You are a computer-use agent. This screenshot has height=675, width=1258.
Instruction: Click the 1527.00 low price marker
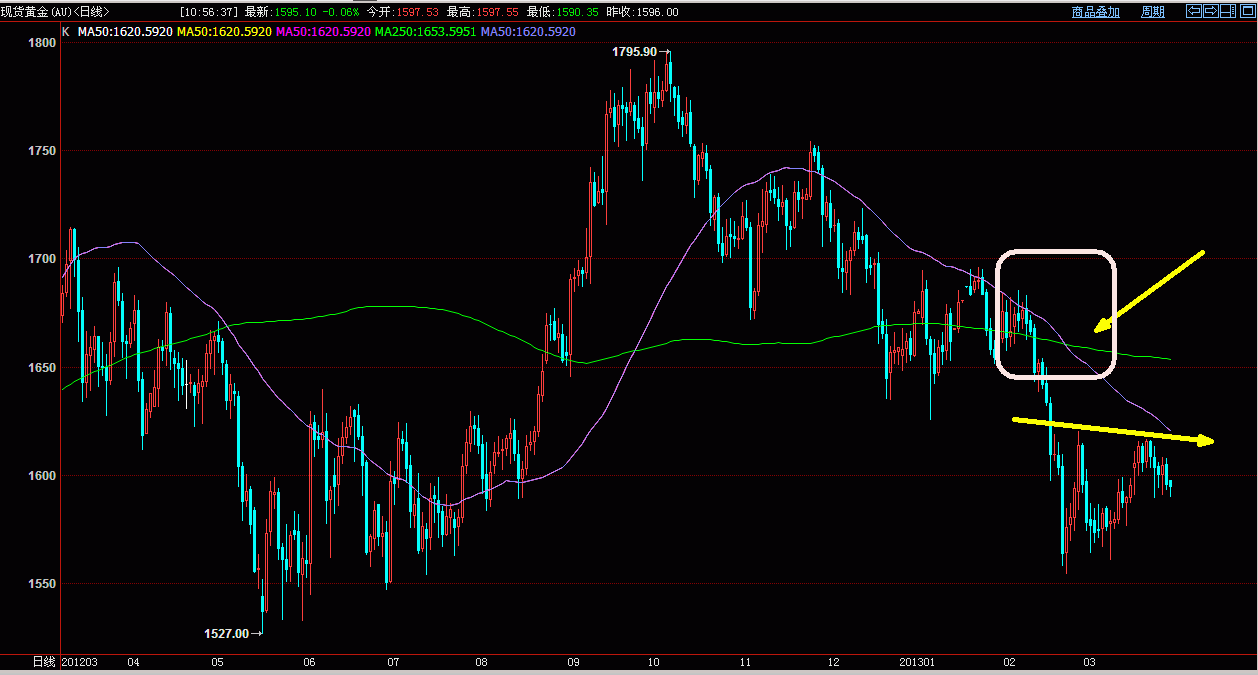(x=226, y=633)
